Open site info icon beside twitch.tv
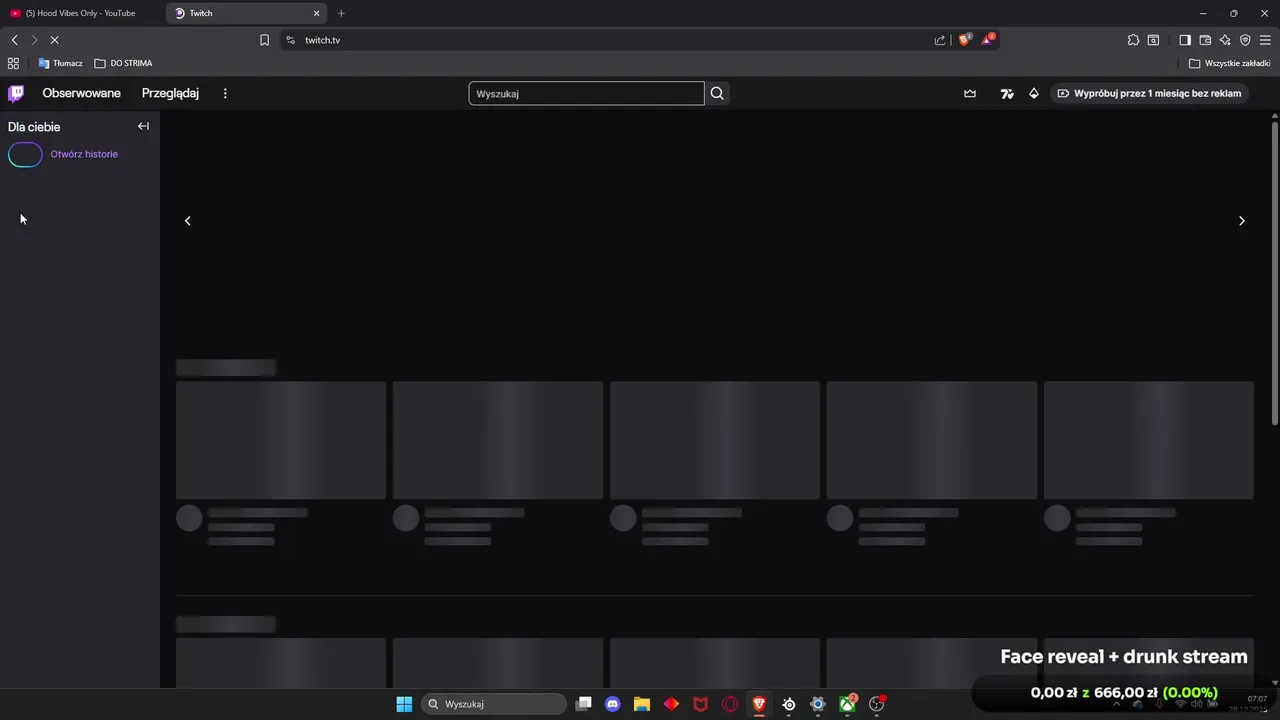Screen dimensions: 1280x720 290,40
